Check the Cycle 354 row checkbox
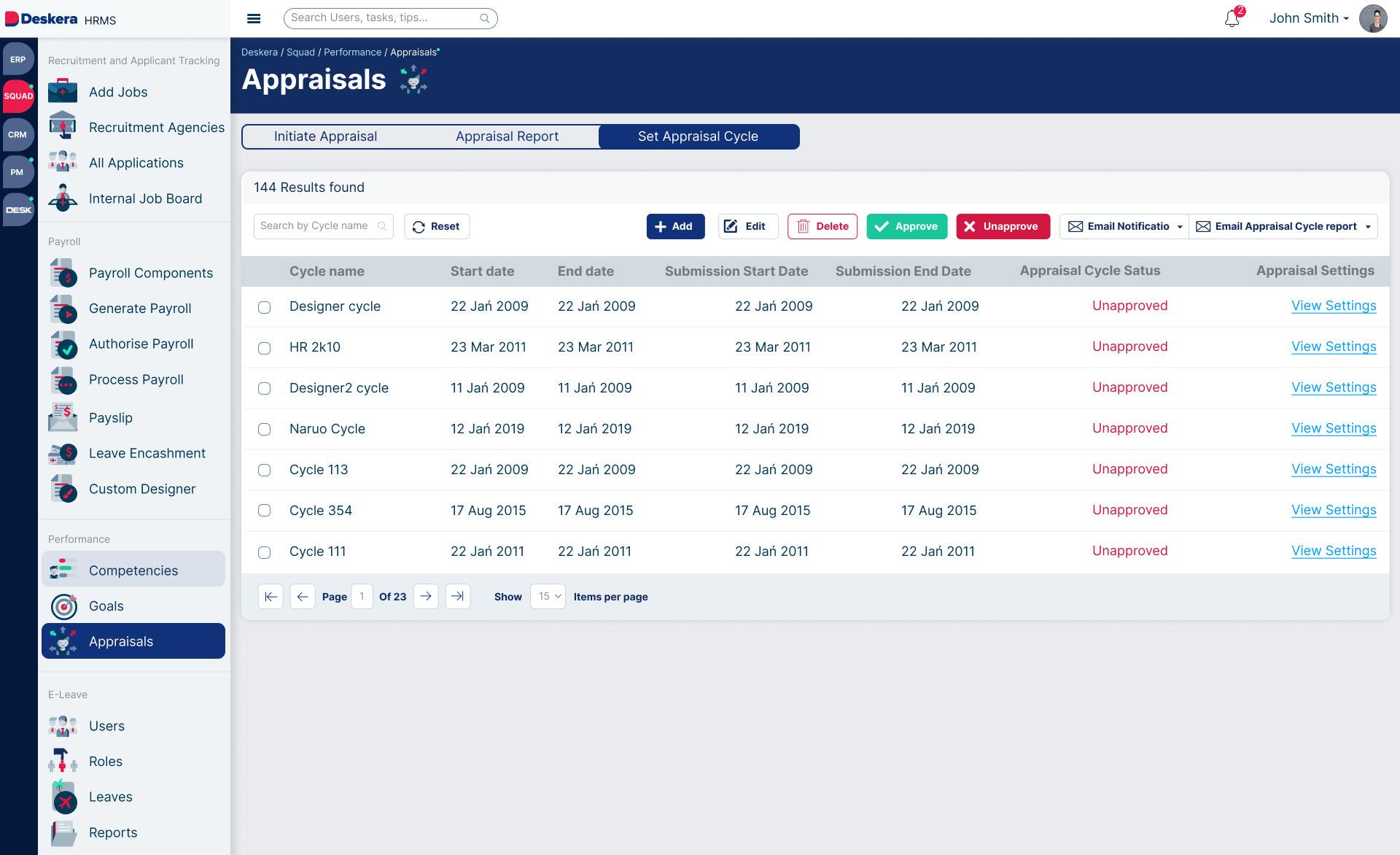 coord(264,511)
